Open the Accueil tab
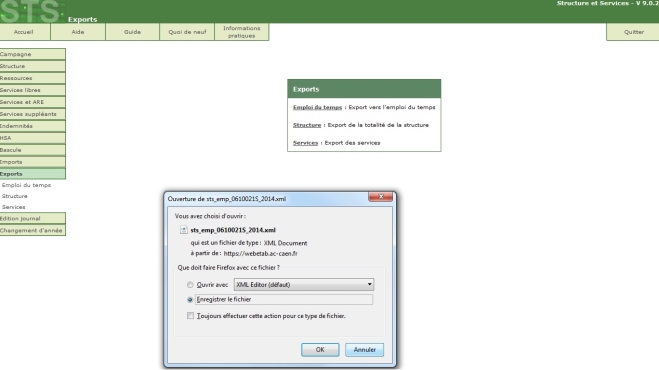This screenshot has width=659, height=370. (x=25, y=32)
